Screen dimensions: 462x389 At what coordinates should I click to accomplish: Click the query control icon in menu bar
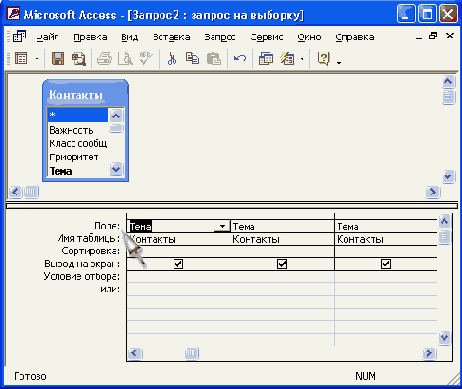point(19,36)
